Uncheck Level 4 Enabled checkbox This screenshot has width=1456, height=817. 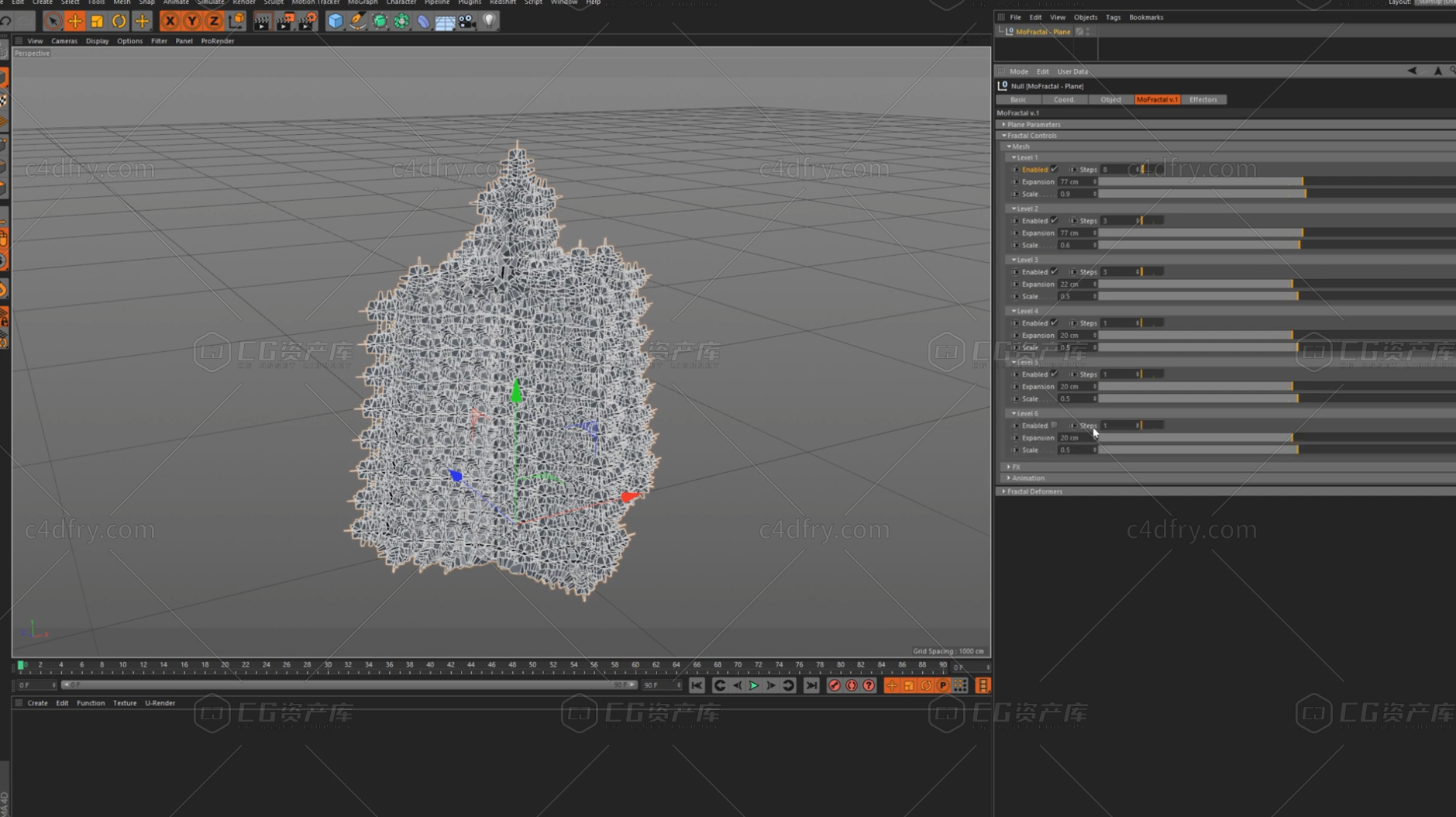1054,322
